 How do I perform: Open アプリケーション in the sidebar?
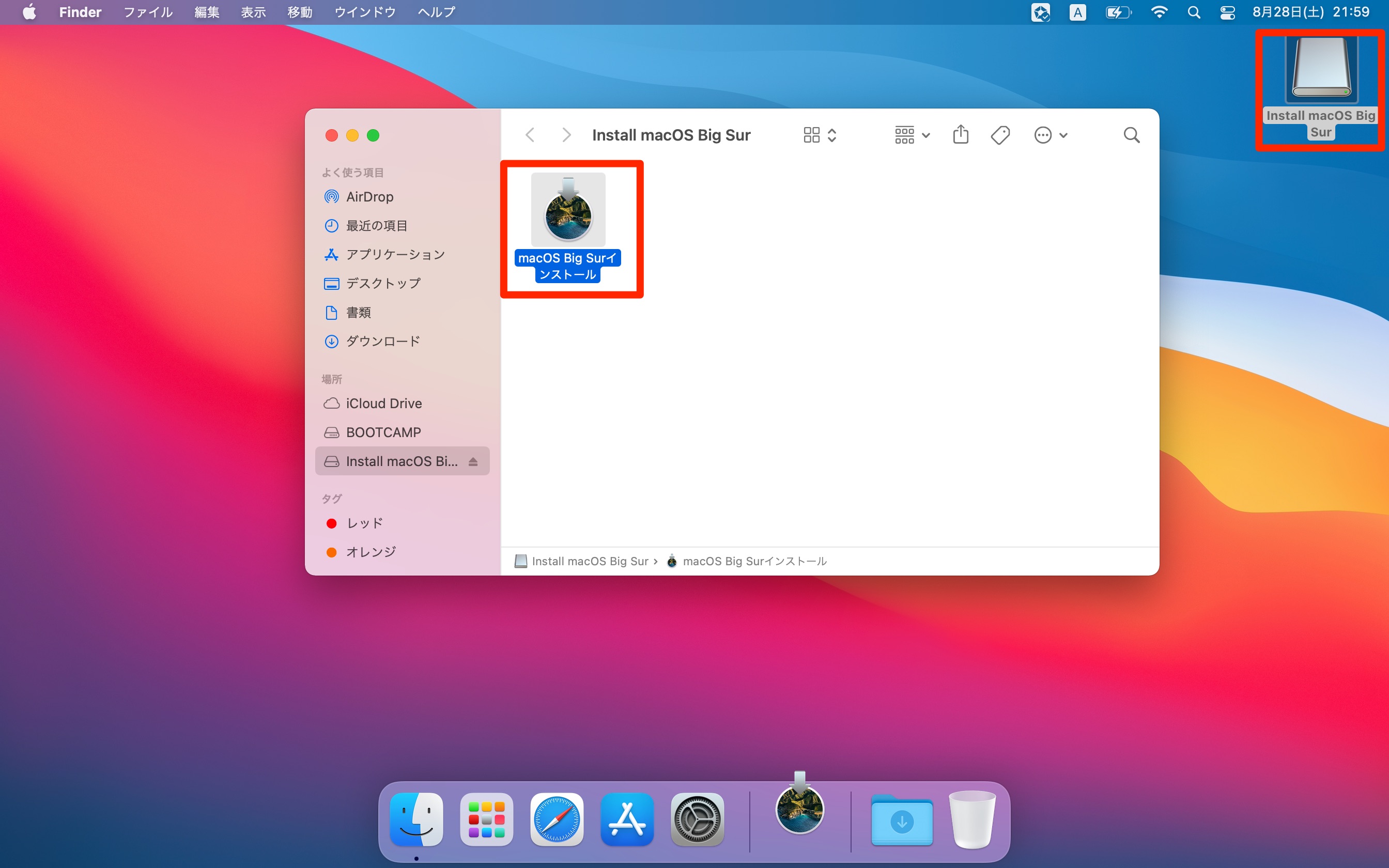point(402,254)
